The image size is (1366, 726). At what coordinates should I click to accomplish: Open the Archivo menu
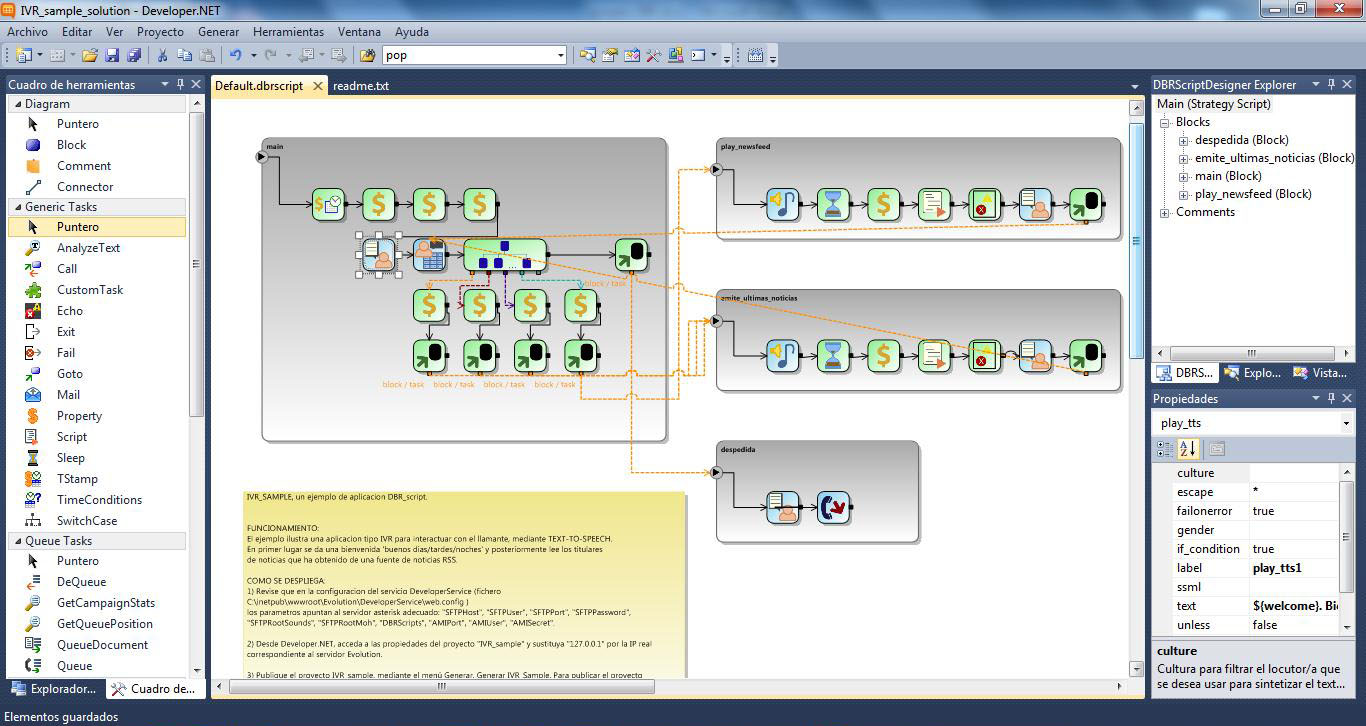(x=27, y=32)
